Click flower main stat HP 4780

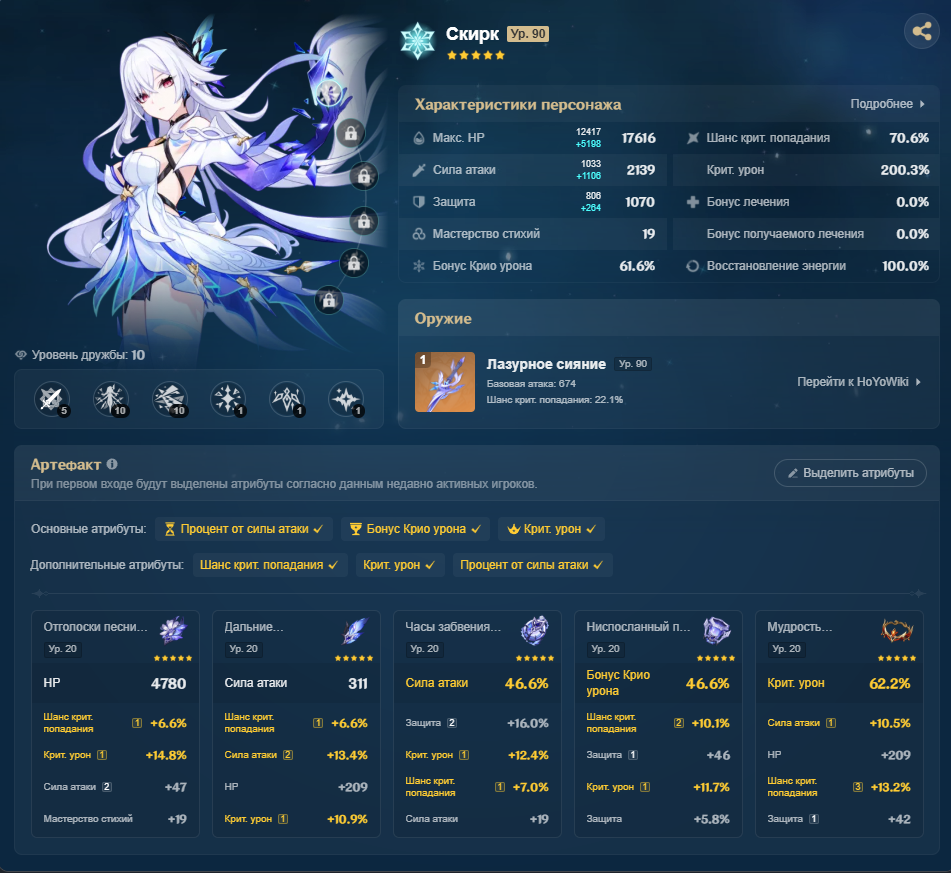(x=115, y=683)
